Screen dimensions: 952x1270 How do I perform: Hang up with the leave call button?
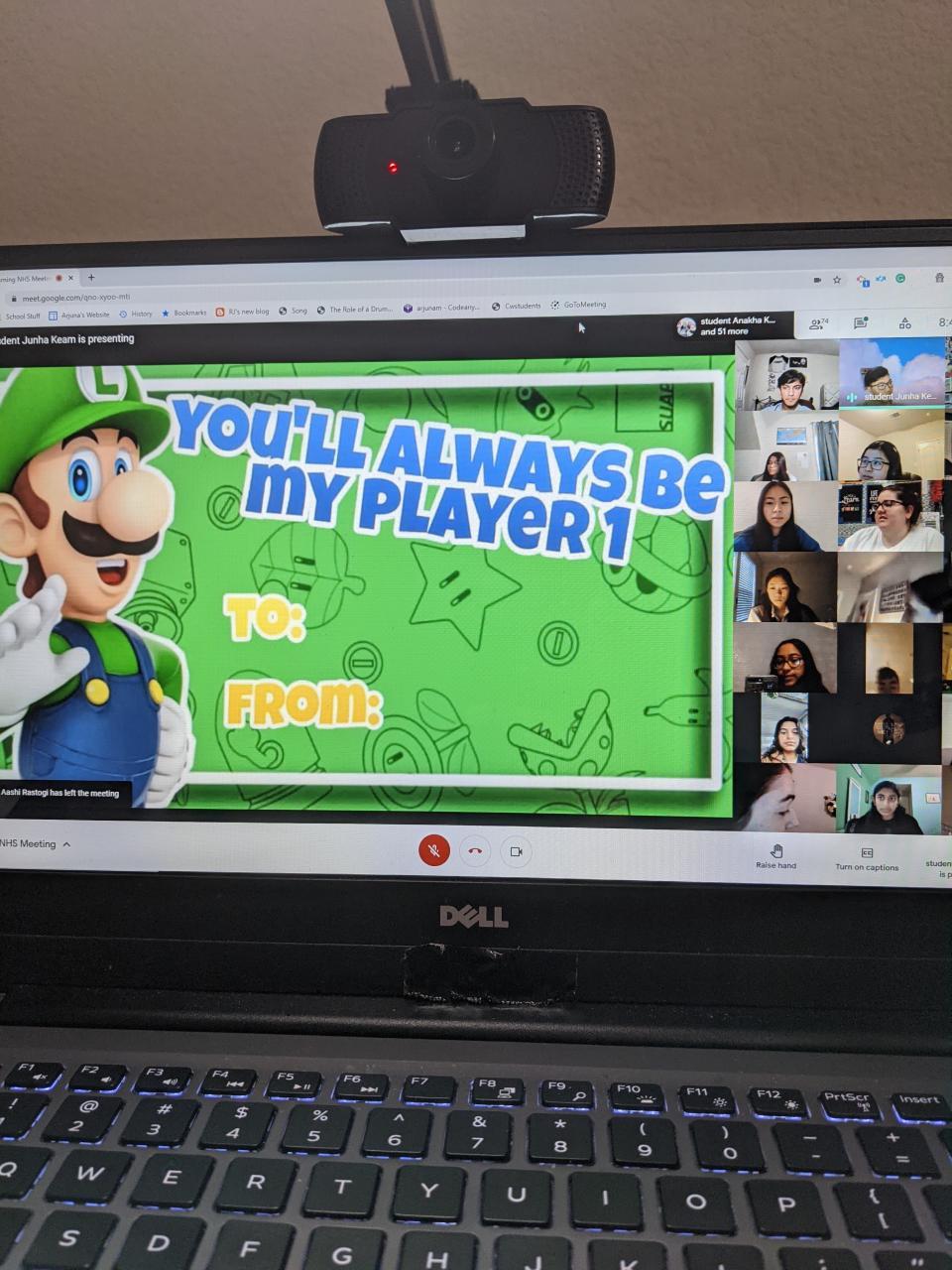tap(475, 851)
